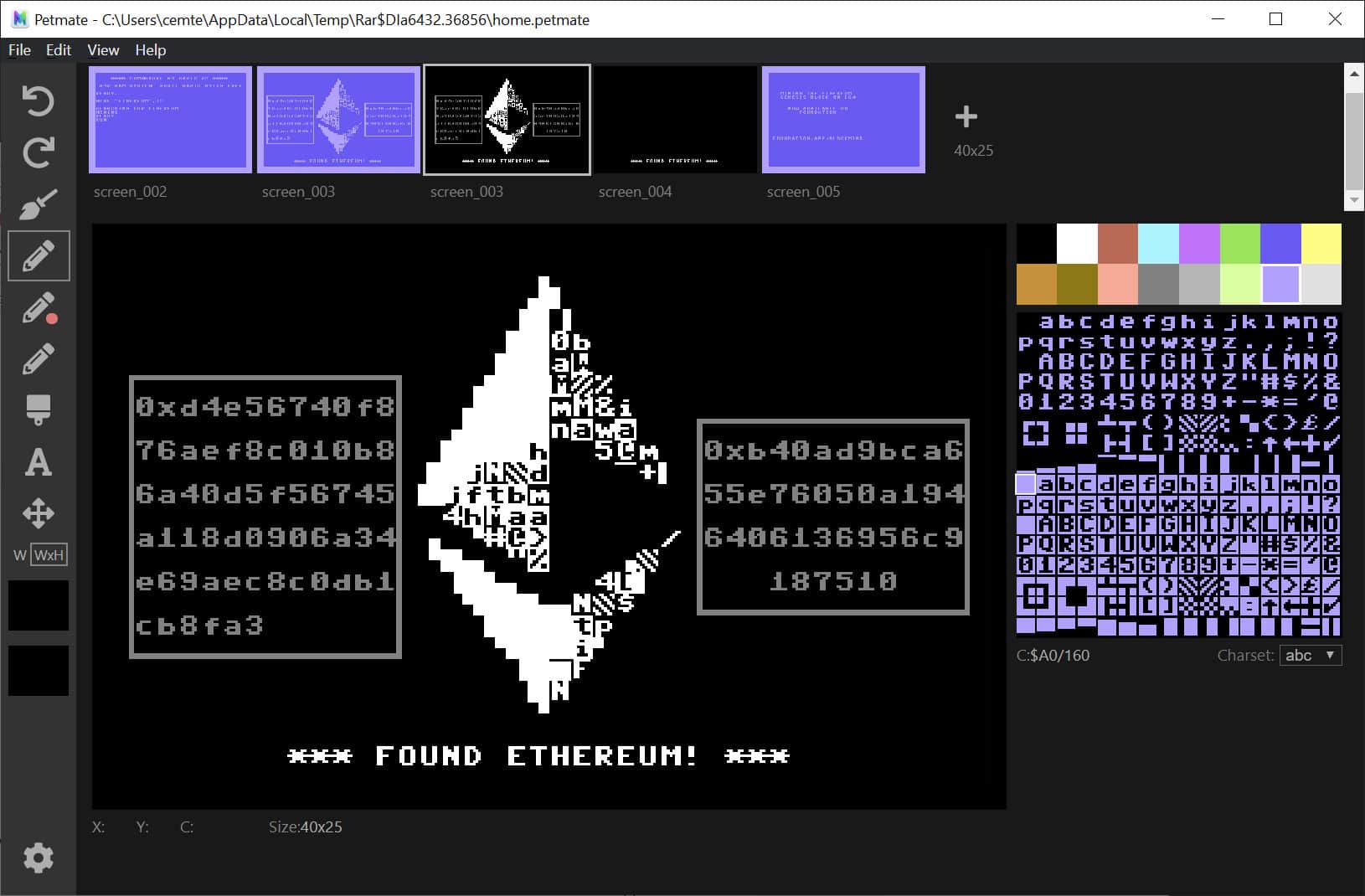Select the plain pencil character-only tool
This screenshot has width=1365, height=896.
tap(39, 359)
